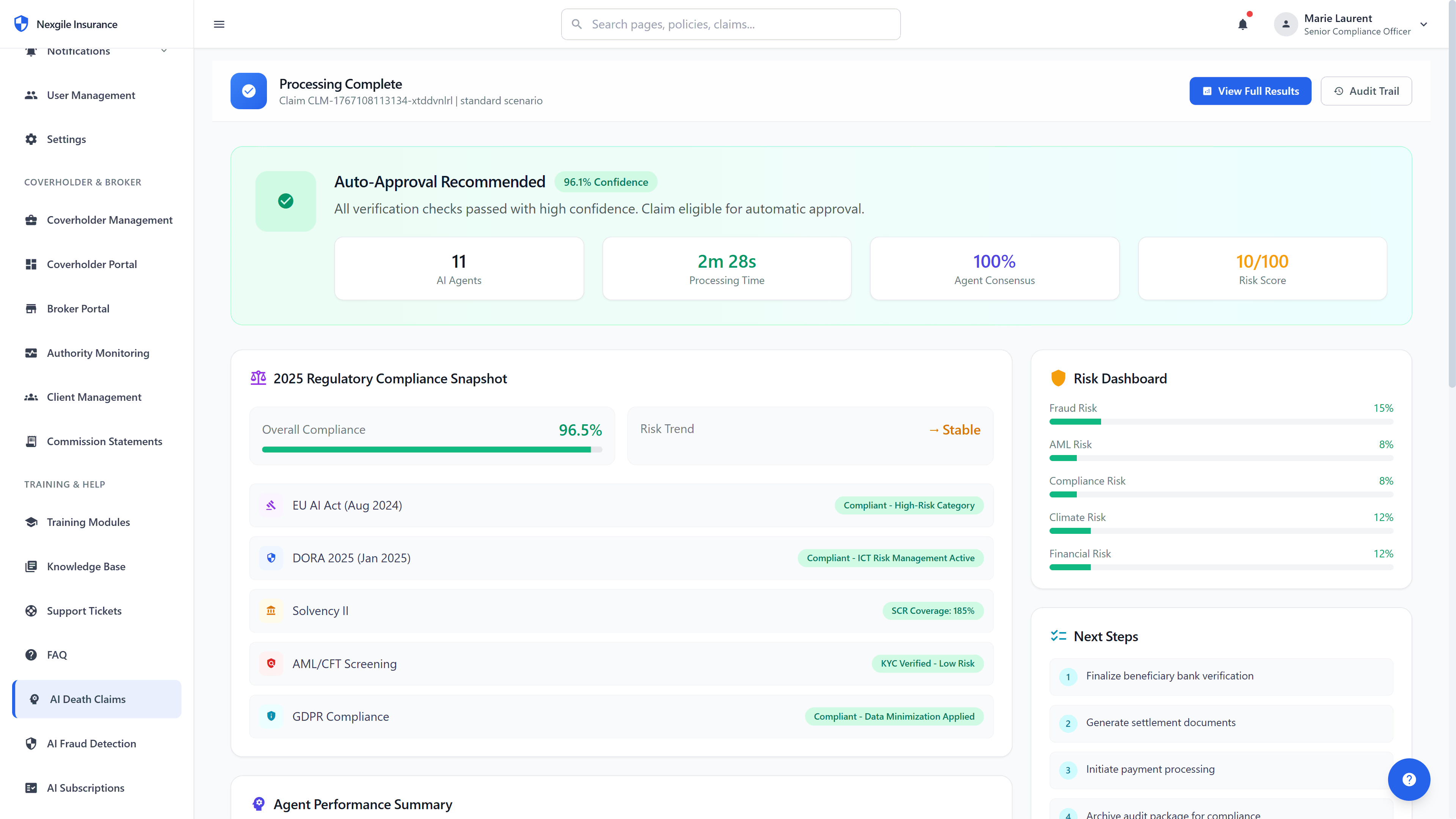
Task: Select the AI Death Claims sidebar icon
Action: (x=33, y=699)
